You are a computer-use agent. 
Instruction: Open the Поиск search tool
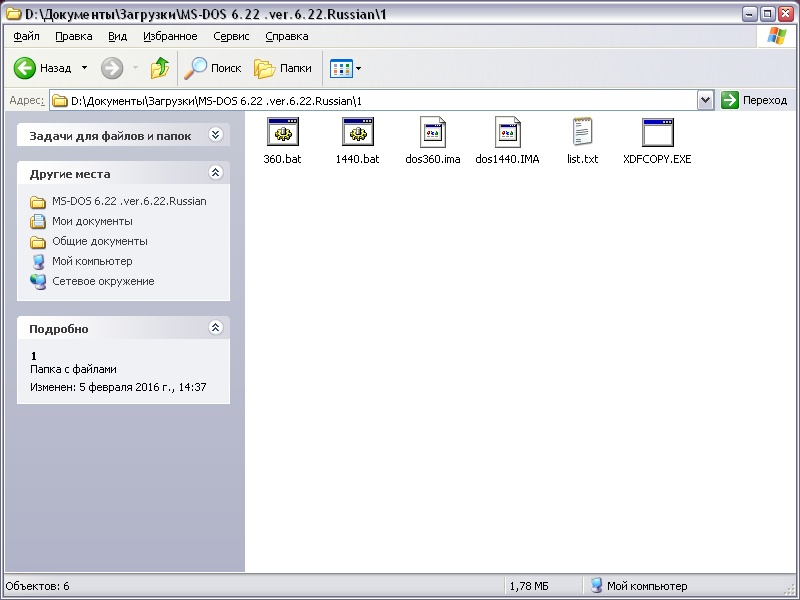coord(213,68)
